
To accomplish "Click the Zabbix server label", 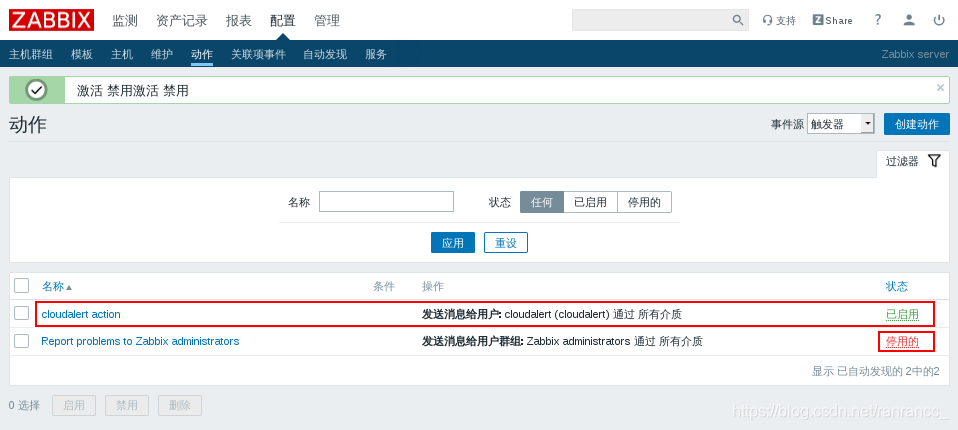I will click(x=915, y=54).
